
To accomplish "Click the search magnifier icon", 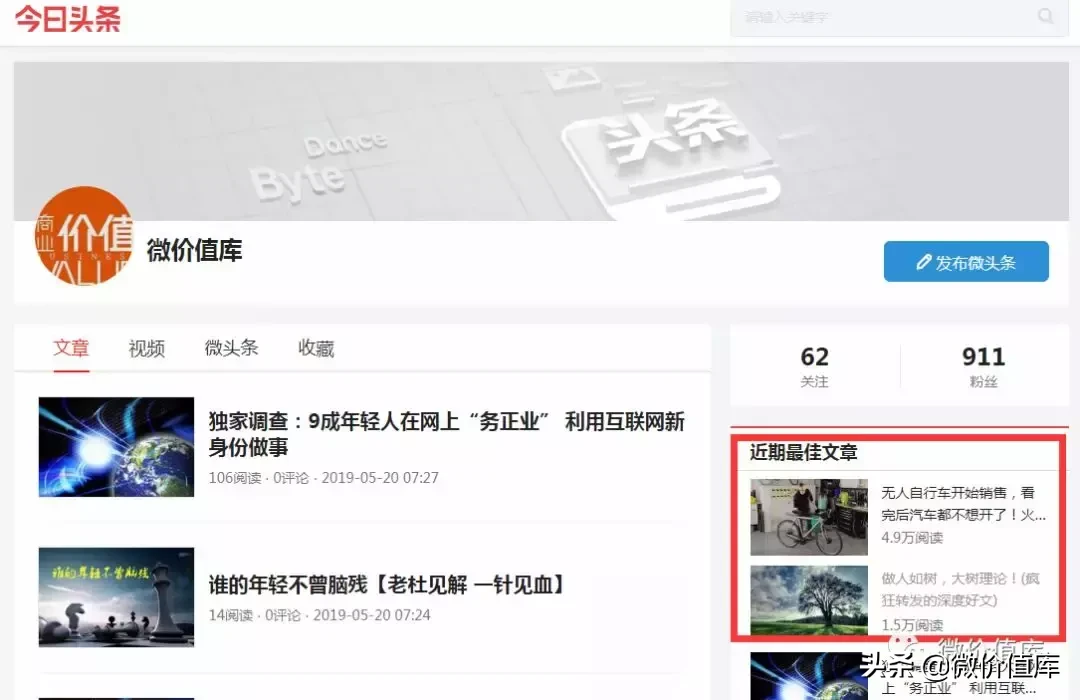I will 1044,15.
